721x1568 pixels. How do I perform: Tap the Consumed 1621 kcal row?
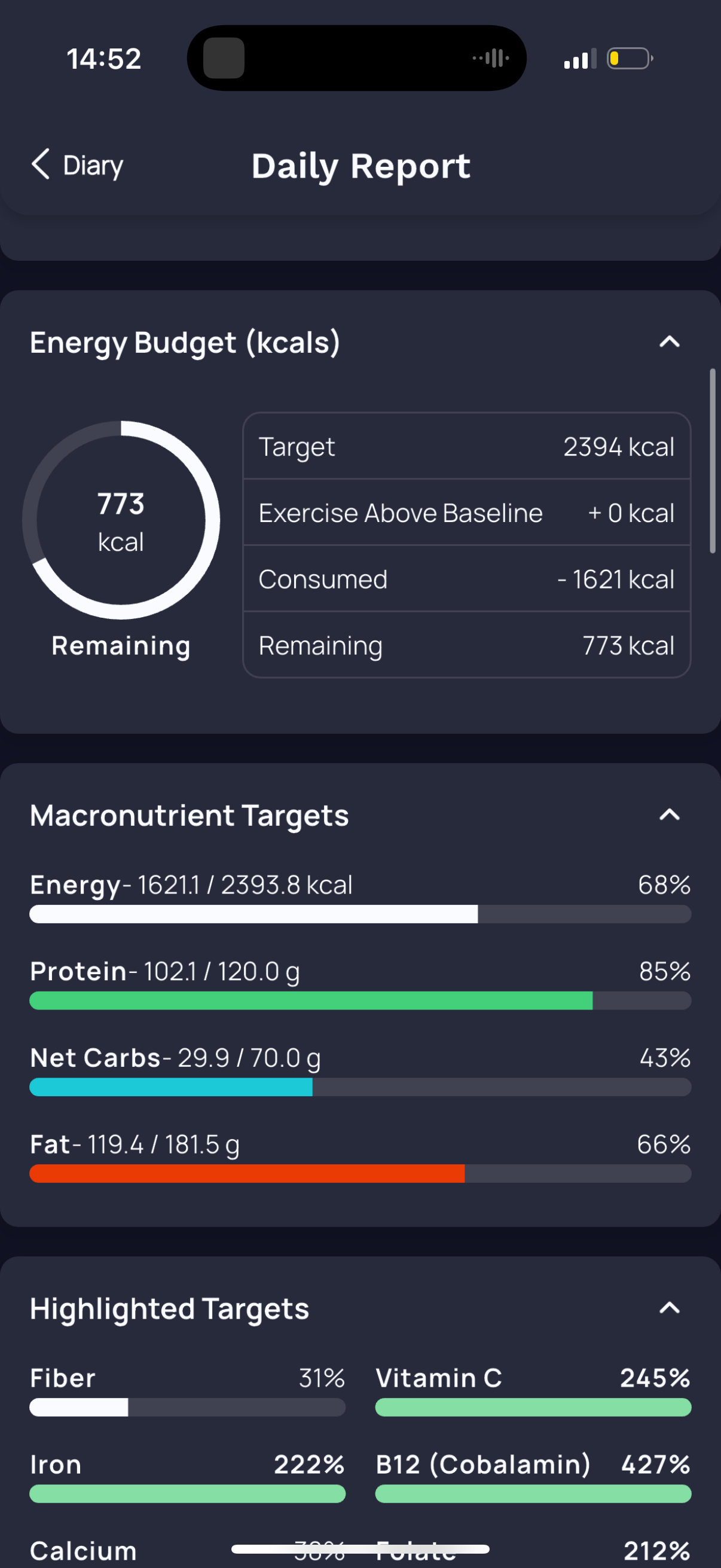467,579
